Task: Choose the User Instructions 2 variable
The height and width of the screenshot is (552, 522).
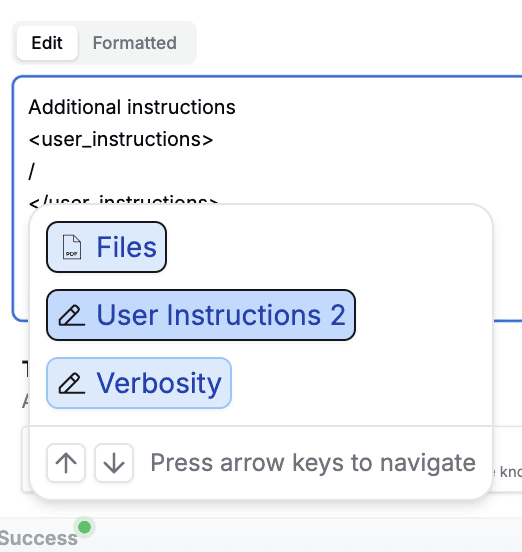Action: [x=201, y=315]
